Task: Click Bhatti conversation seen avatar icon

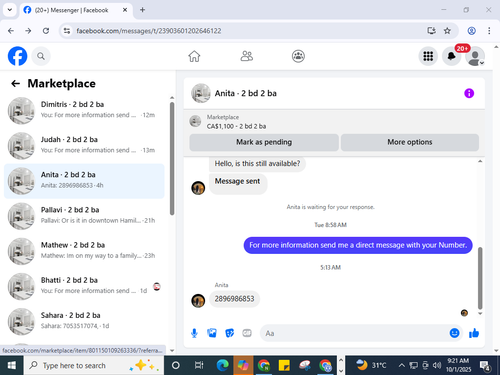Action: [157, 286]
